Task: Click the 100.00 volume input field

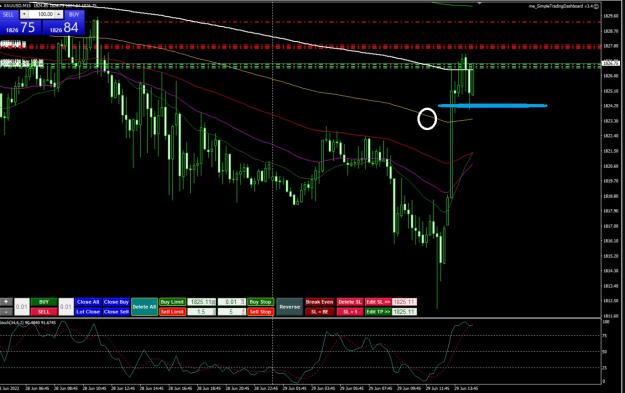Action: pyautogui.click(x=41, y=14)
